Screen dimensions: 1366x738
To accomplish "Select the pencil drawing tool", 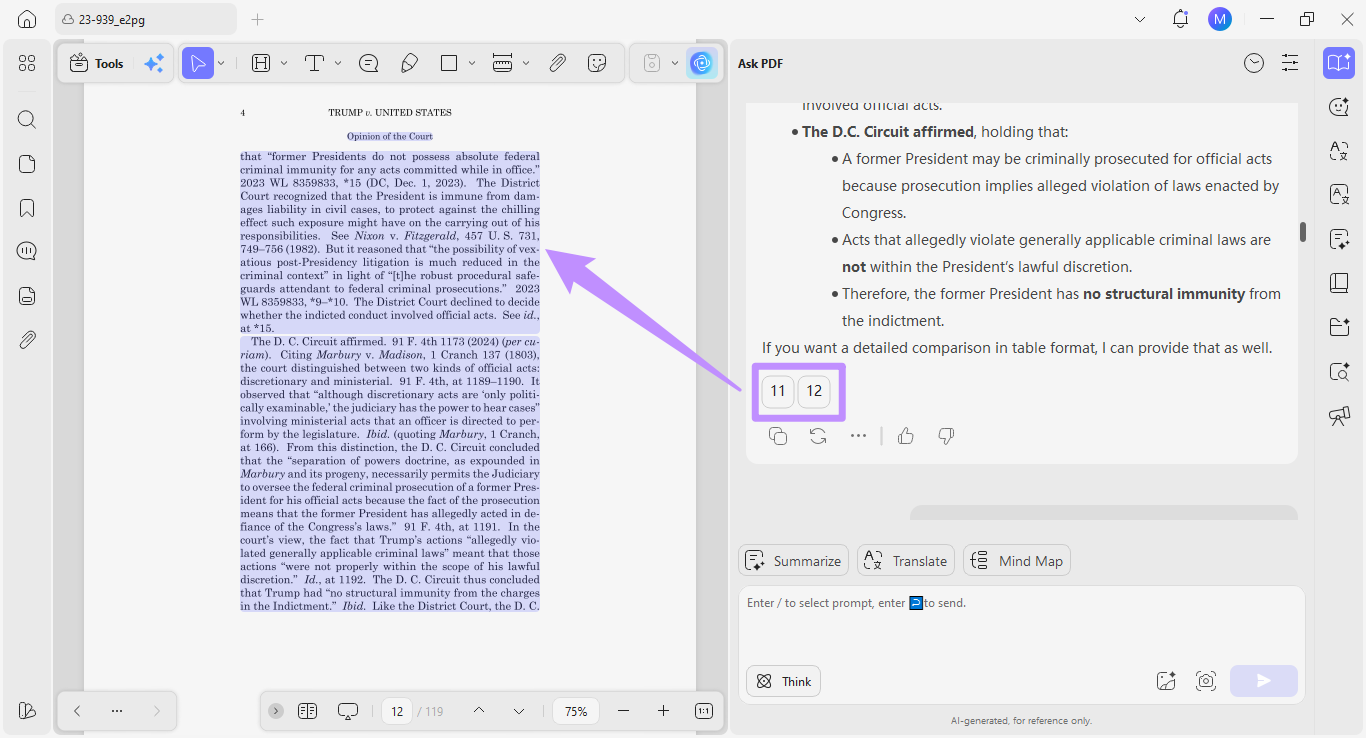I will 409,63.
